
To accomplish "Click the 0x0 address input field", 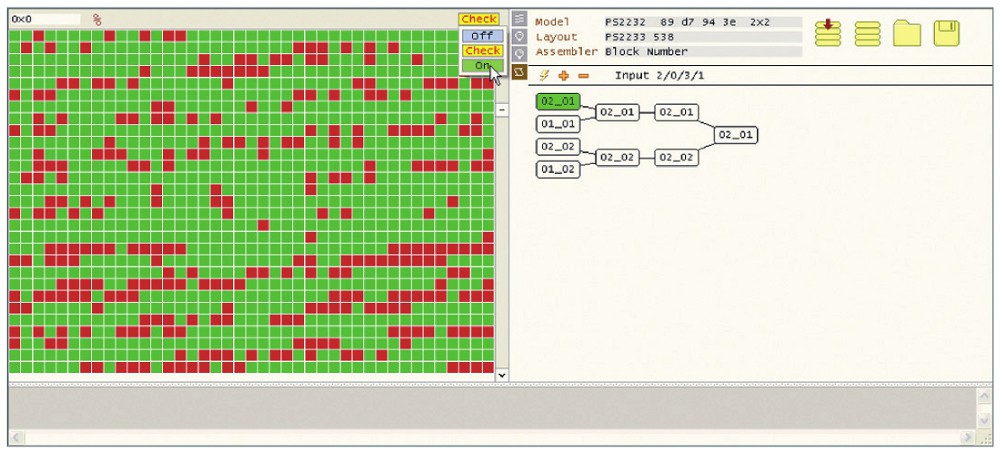I will [45, 19].
